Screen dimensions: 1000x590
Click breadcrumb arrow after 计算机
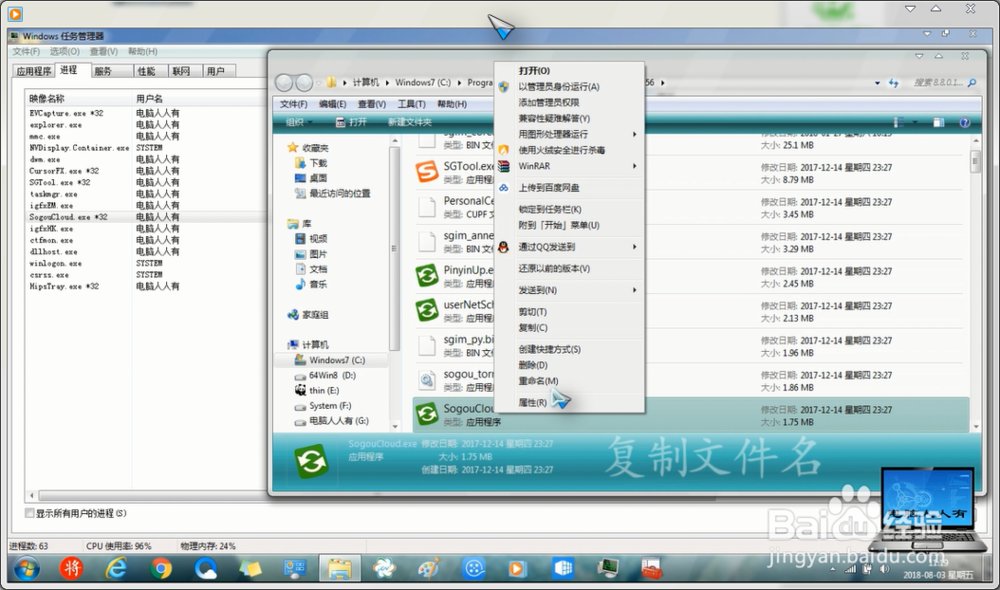386,83
